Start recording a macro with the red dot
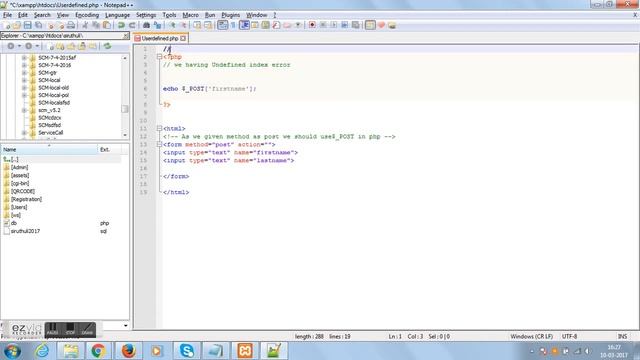This screenshot has height=360, width=640. point(312,25)
